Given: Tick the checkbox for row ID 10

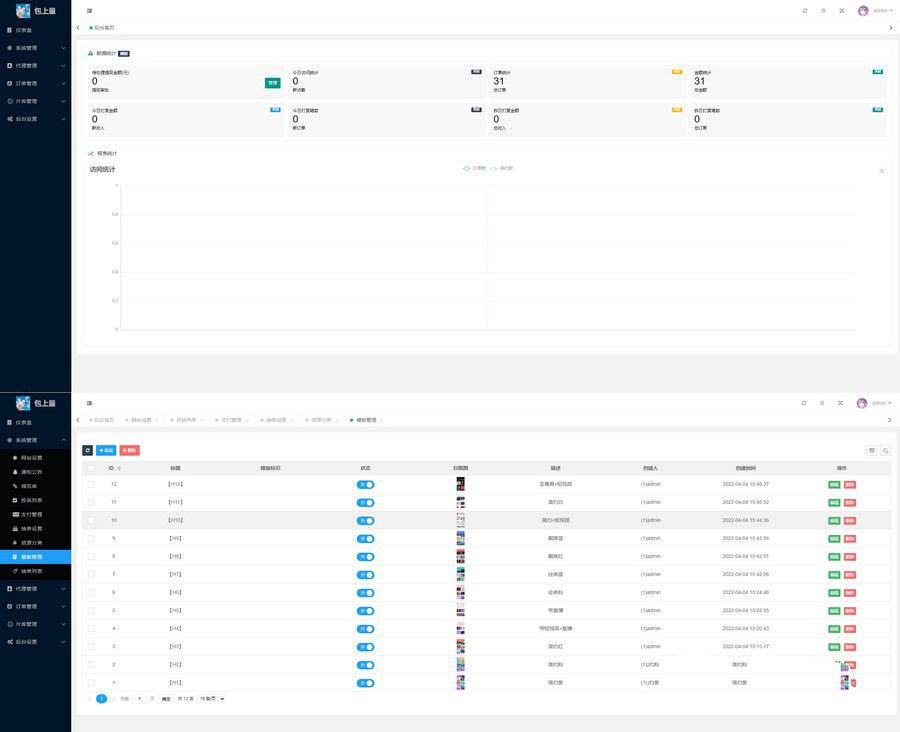Looking at the screenshot, I should [91, 520].
